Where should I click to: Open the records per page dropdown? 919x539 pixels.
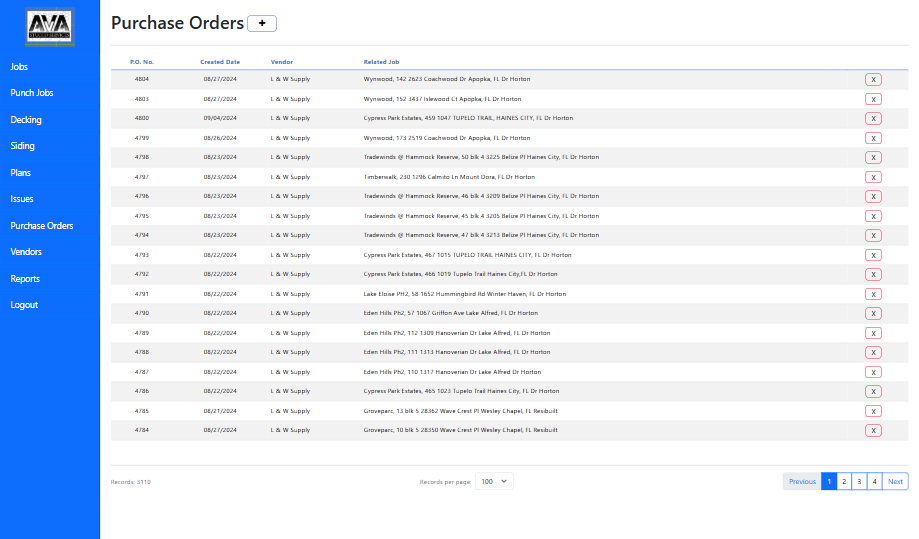coord(494,481)
